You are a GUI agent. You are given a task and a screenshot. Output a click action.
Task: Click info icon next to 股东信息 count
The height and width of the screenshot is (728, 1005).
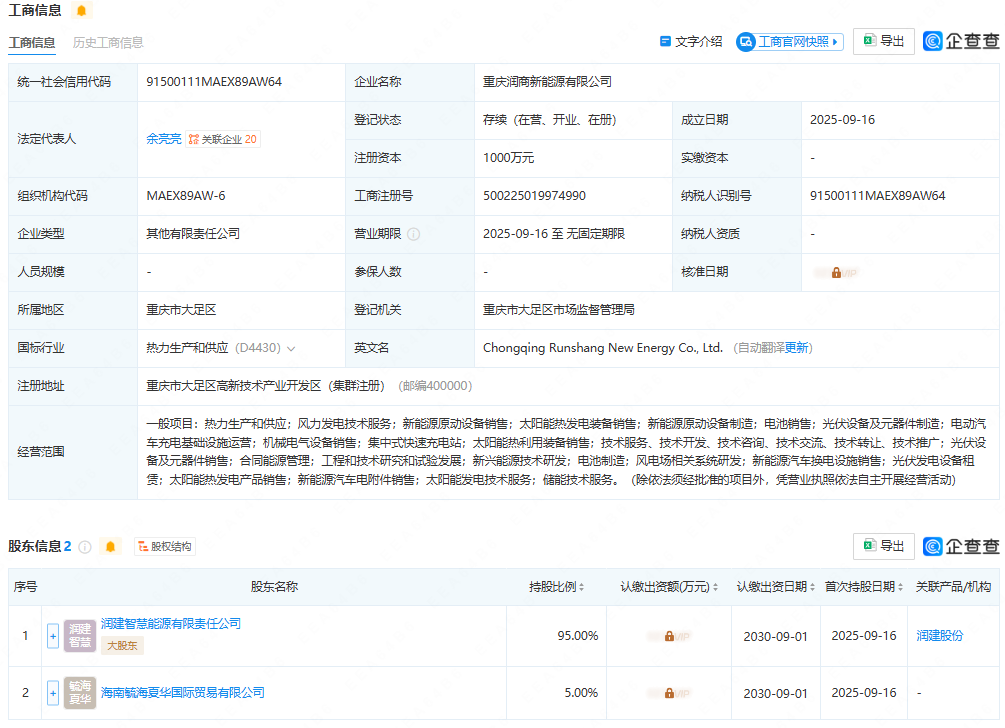point(85,547)
